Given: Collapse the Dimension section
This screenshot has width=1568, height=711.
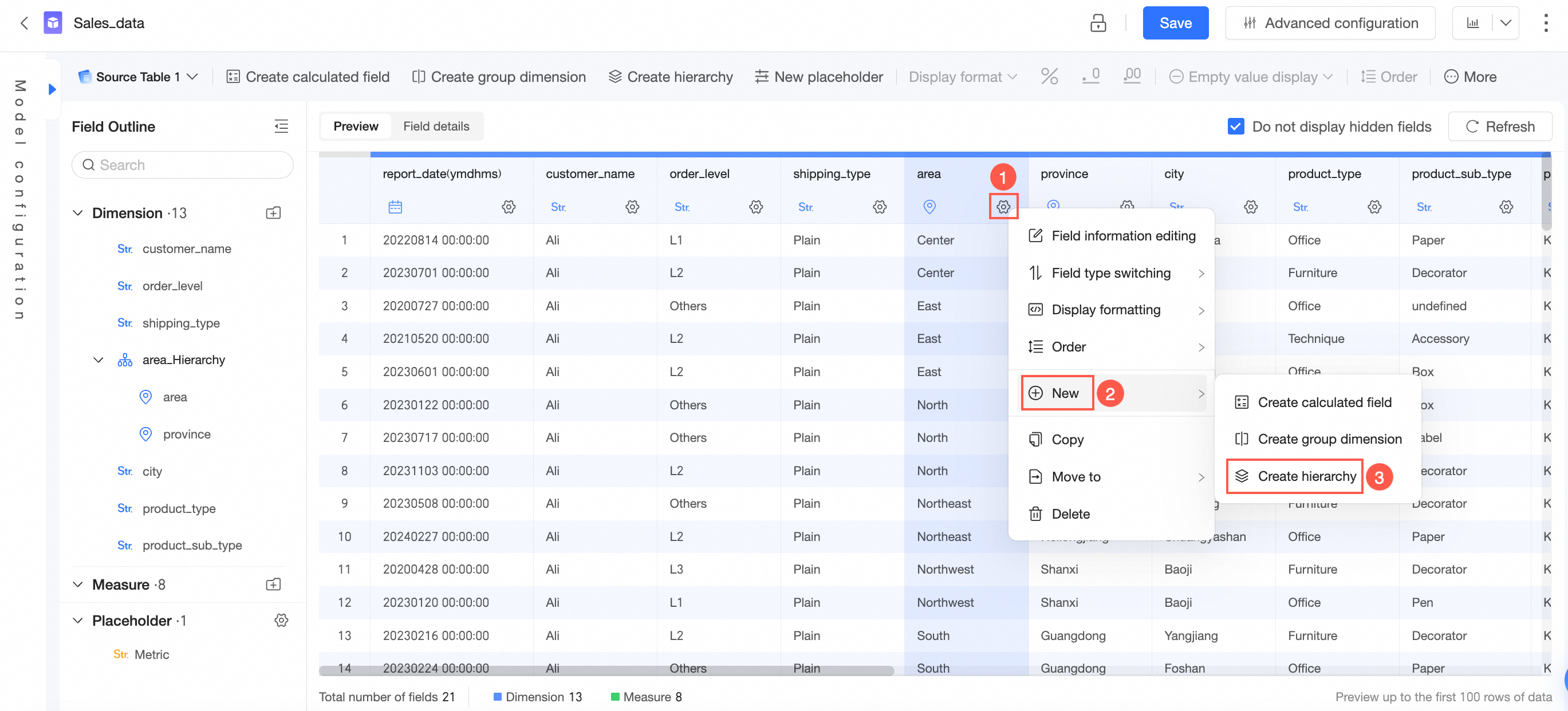Looking at the screenshot, I should [x=78, y=213].
